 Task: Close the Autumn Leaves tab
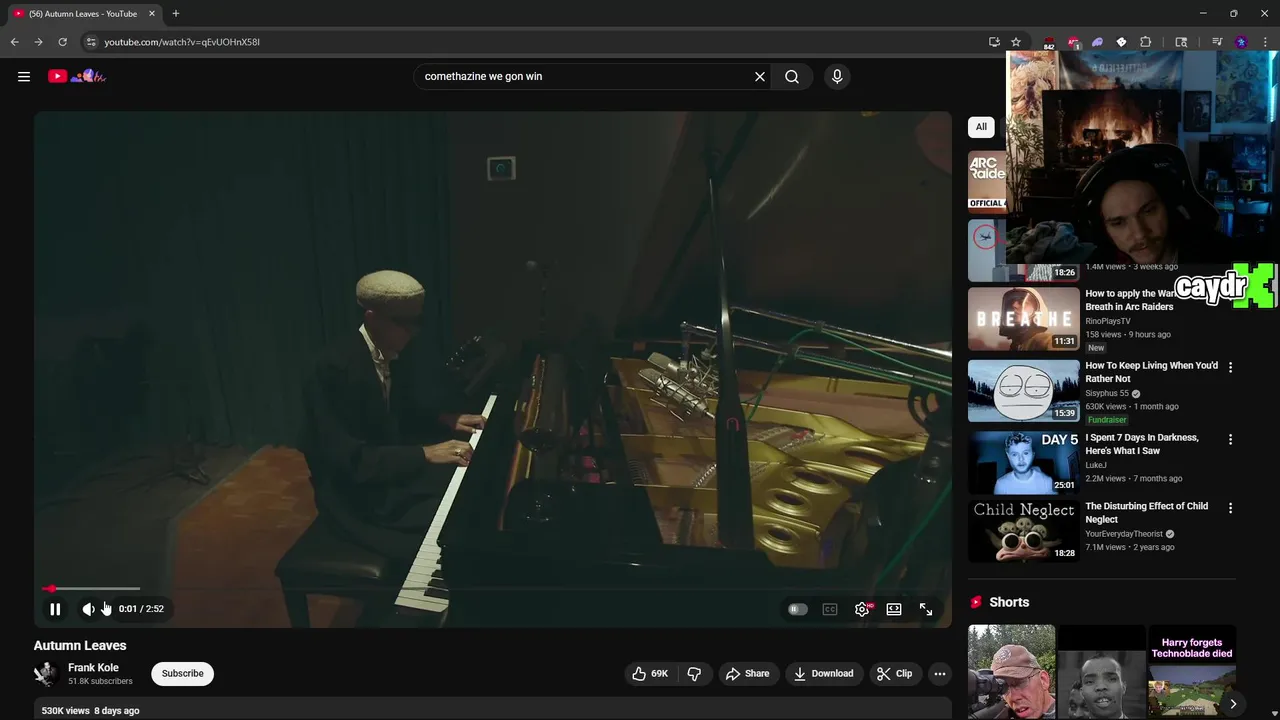click(152, 14)
